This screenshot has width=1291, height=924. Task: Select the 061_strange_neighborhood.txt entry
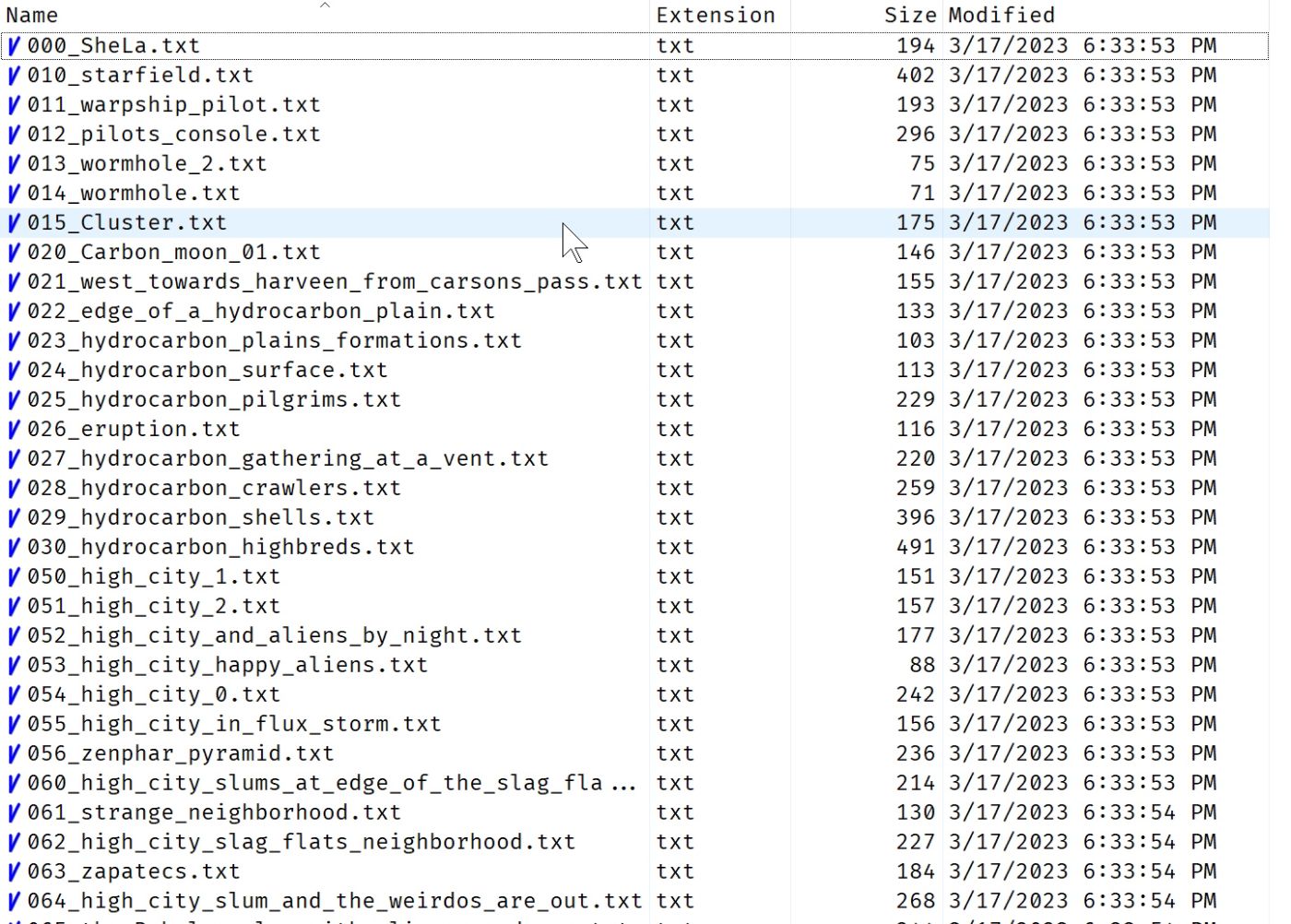point(214,813)
